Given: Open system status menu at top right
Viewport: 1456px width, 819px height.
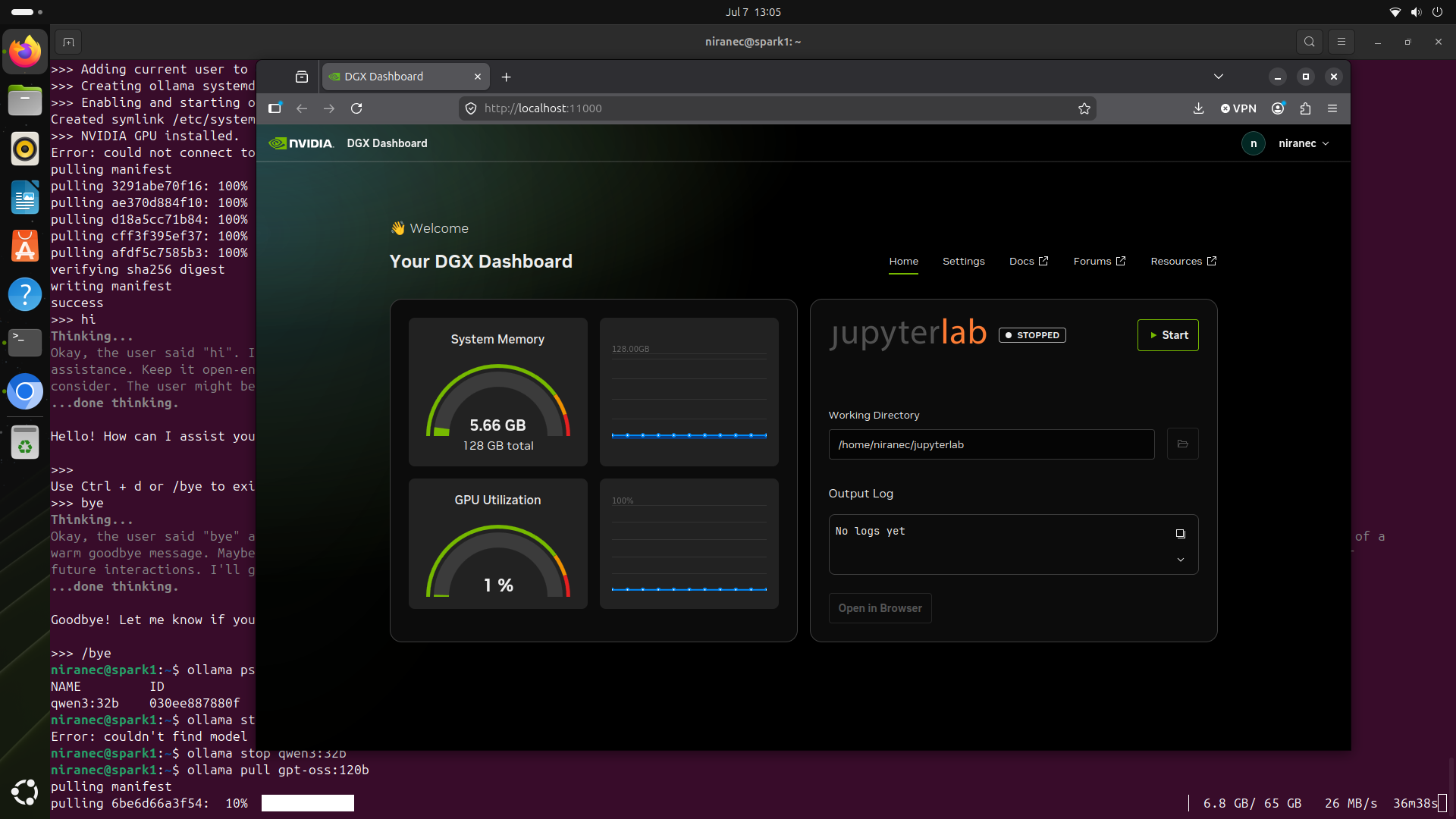Looking at the screenshot, I should click(x=1416, y=12).
